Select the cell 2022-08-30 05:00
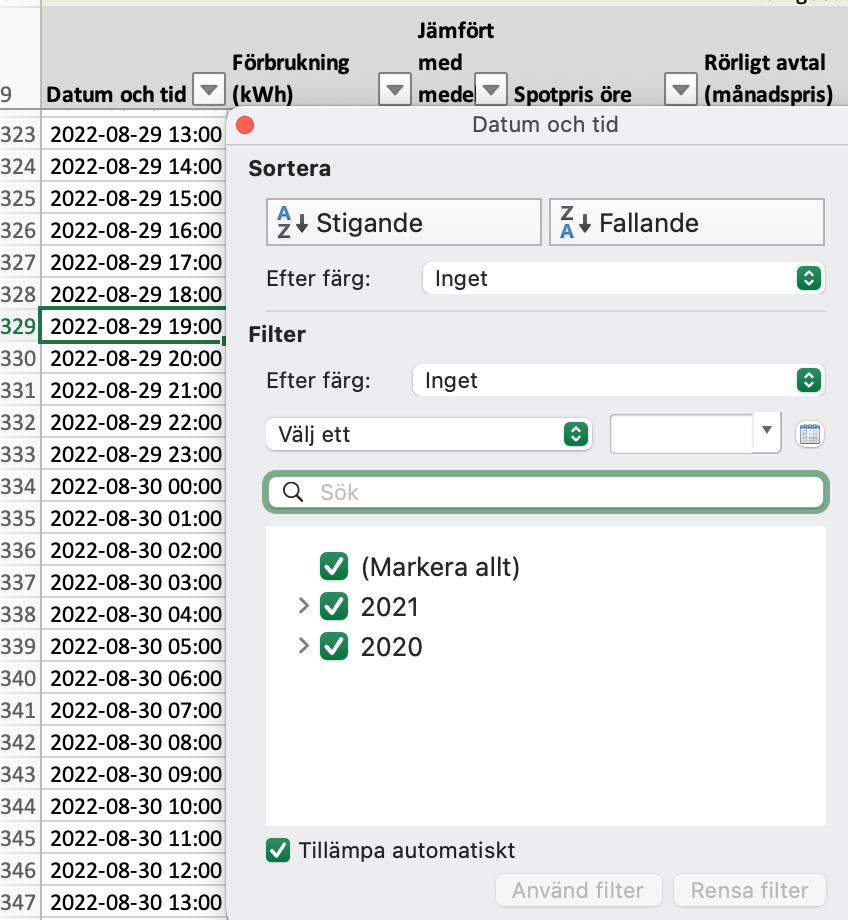848x920 pixels. click(x=134, y=646)
